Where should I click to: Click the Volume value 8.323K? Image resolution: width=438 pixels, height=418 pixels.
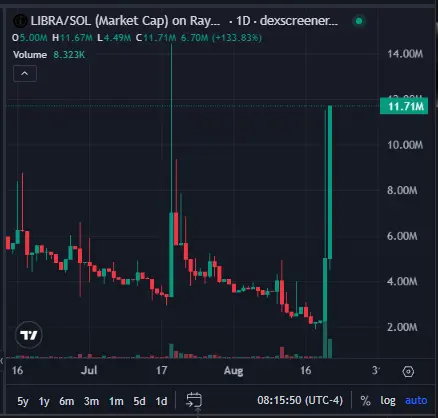[69, 55]
